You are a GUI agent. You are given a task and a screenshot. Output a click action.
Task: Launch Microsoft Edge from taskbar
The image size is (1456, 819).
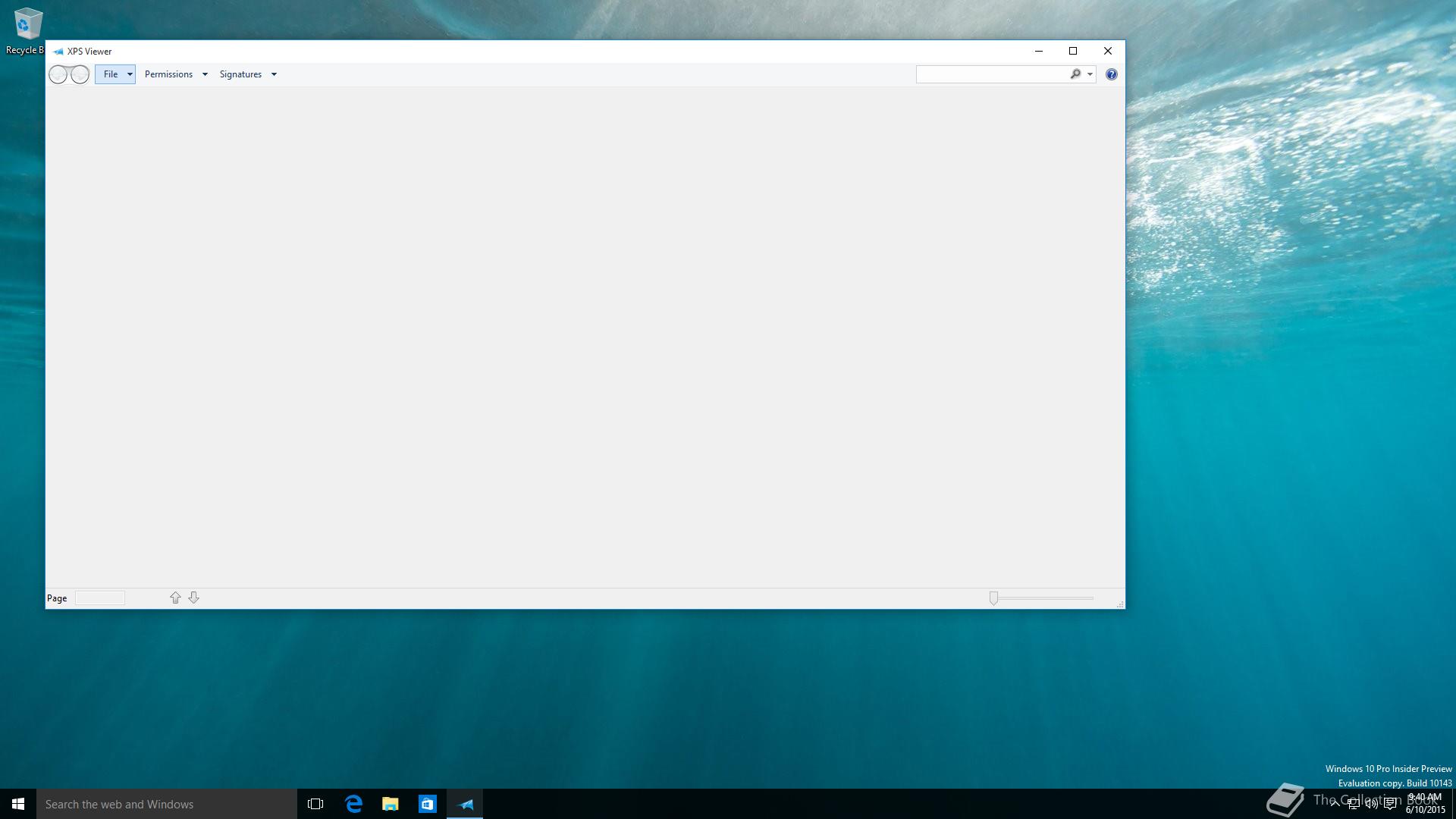pos(353,804)
